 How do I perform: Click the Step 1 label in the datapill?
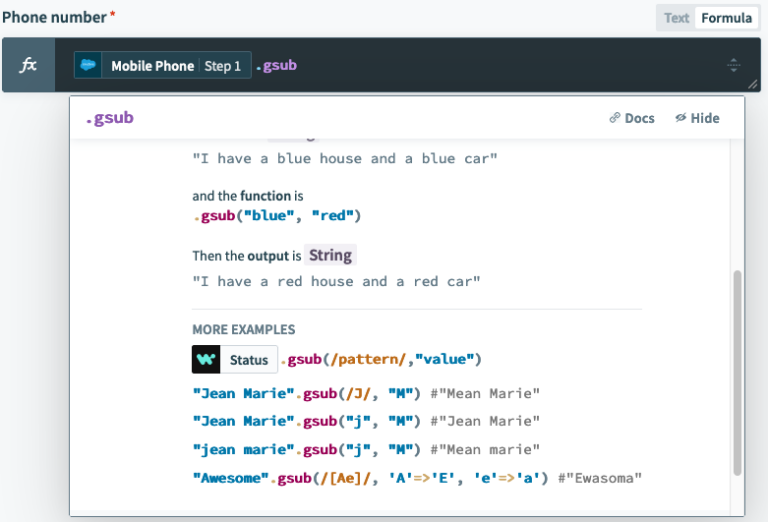point(223,66)
